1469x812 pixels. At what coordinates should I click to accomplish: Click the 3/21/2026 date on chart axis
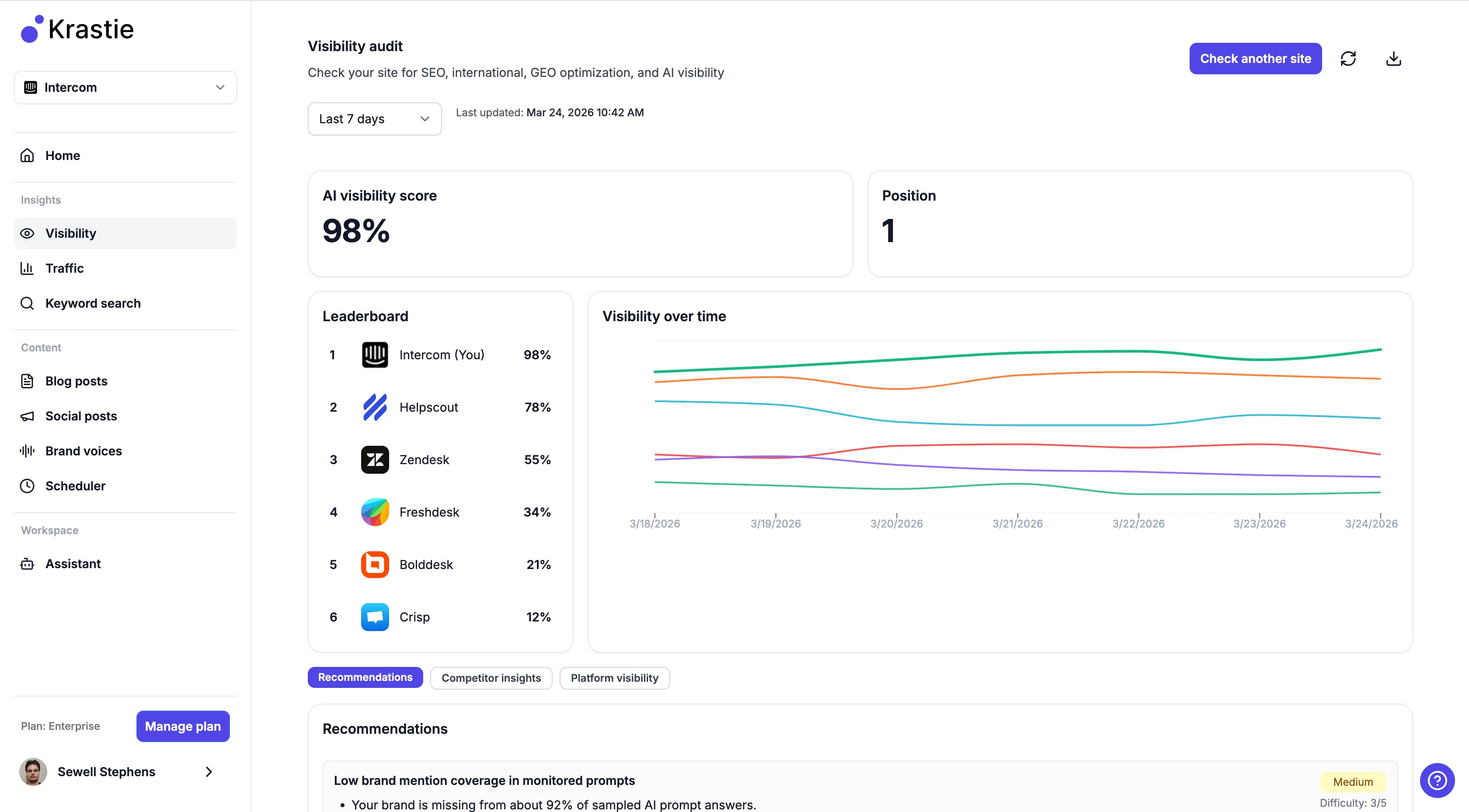1017,524
